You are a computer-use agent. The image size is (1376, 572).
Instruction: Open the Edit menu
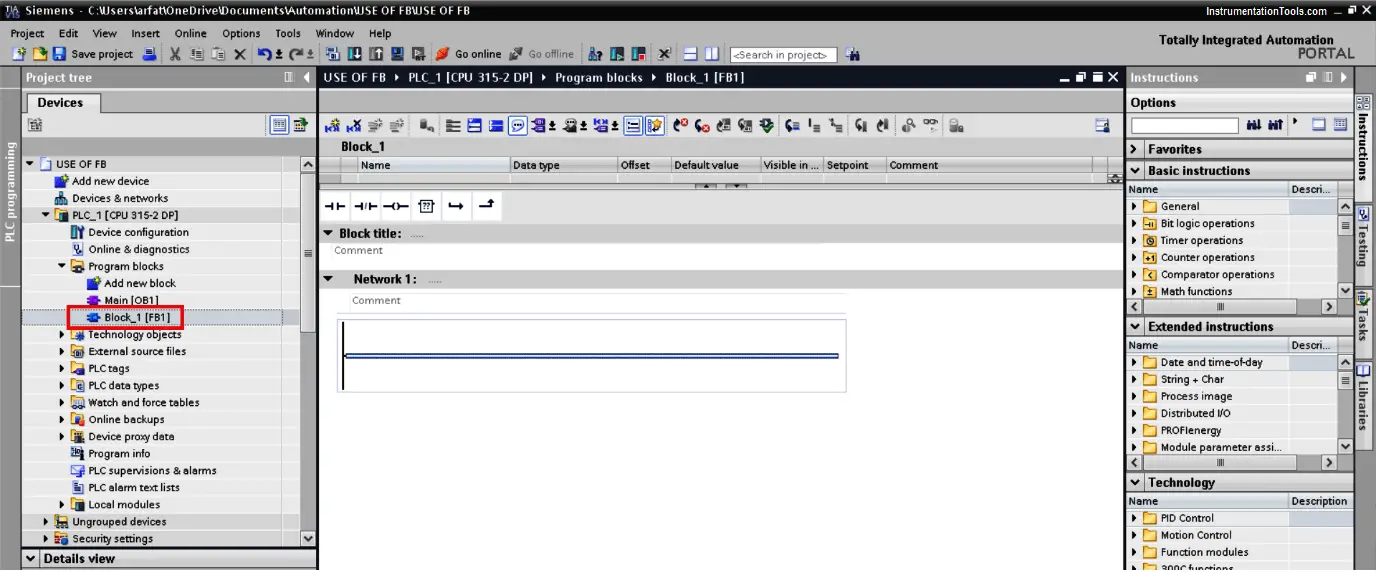point(68,33)
